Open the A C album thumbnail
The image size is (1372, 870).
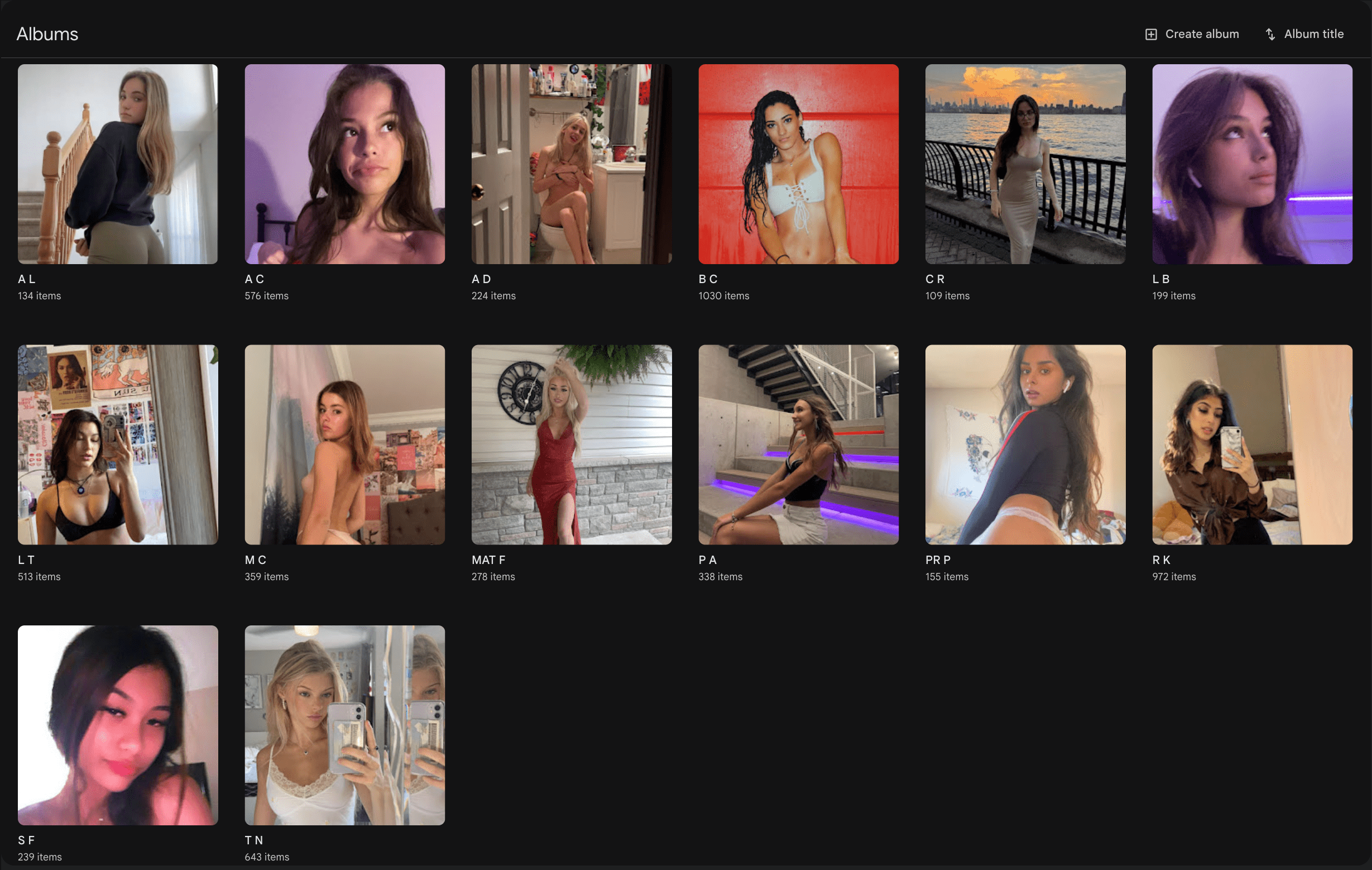pyautogui.click(x=345, y=164)
